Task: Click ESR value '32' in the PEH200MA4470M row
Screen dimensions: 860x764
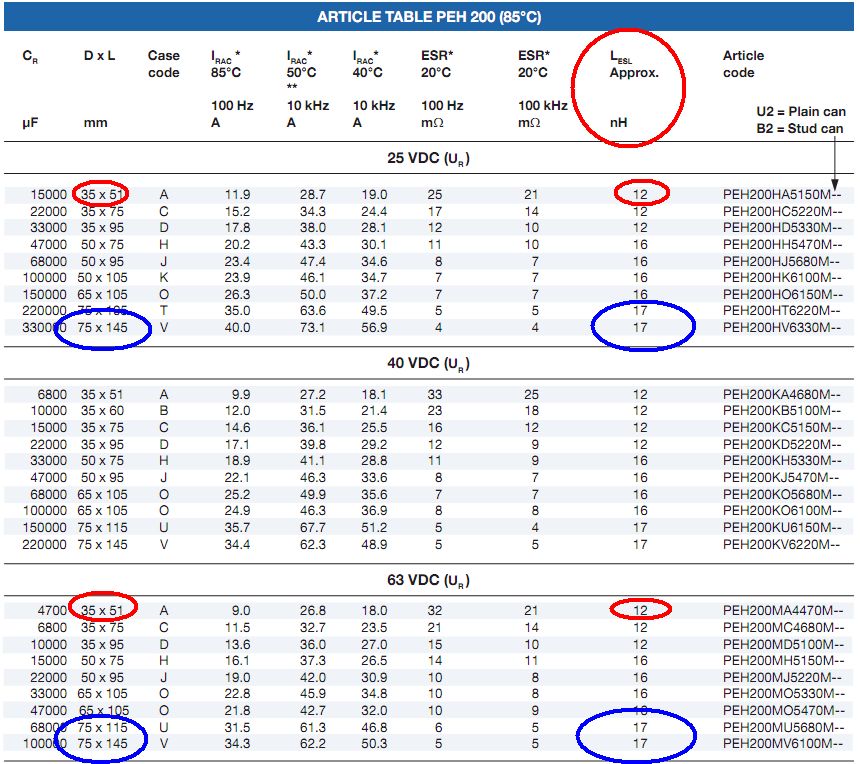Action: click(435, 610)
